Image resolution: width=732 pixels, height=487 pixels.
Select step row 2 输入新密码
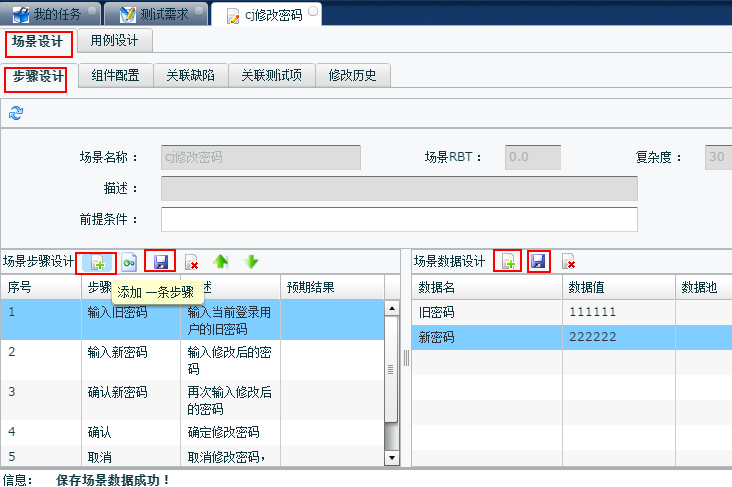point(117,352)
